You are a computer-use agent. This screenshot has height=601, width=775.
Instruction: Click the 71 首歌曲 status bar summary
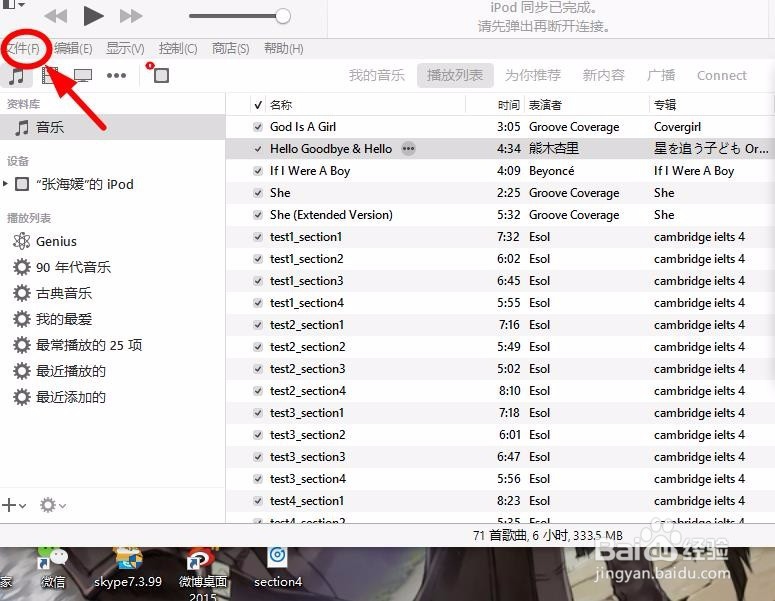pos(548,535)
